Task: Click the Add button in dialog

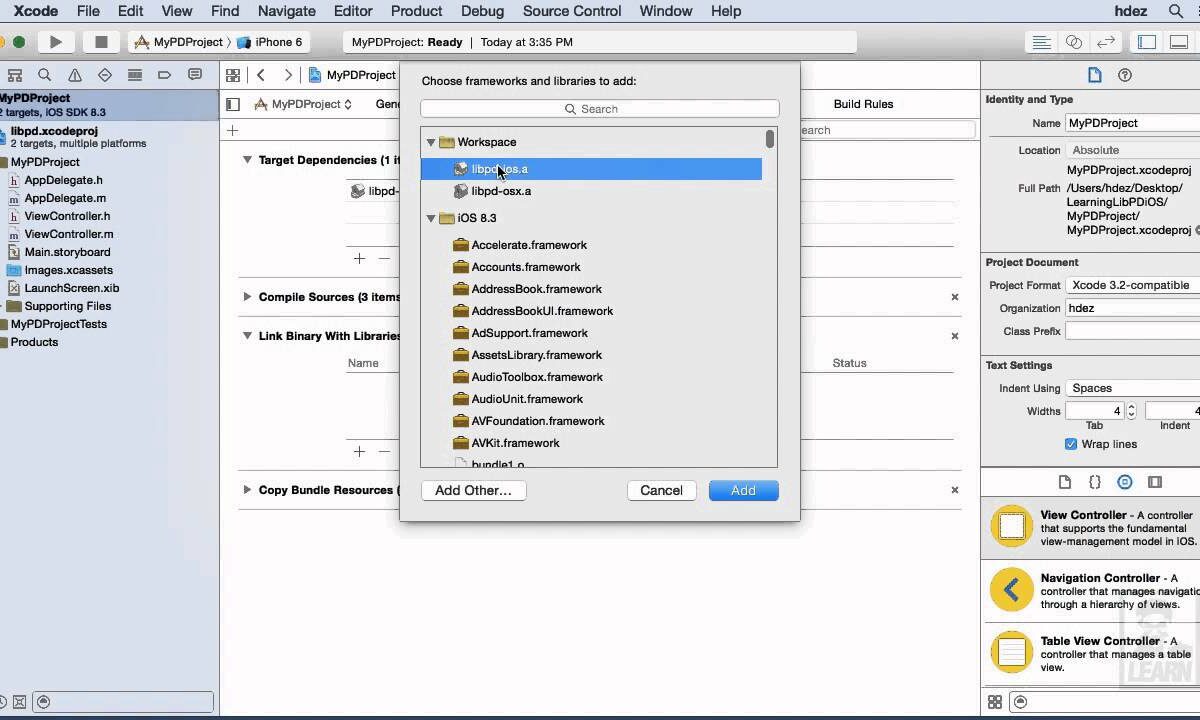Action: [x=743, y=490]
